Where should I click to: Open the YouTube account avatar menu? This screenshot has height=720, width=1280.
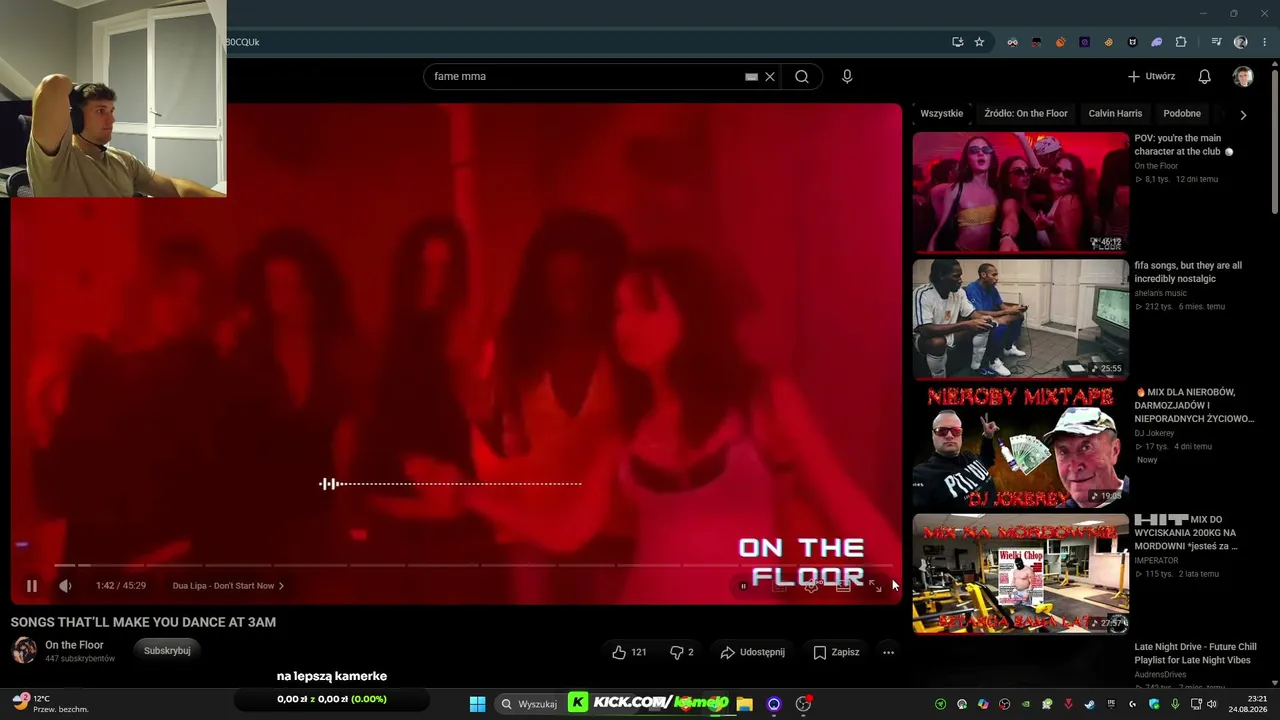click(x=1243, y=76)
